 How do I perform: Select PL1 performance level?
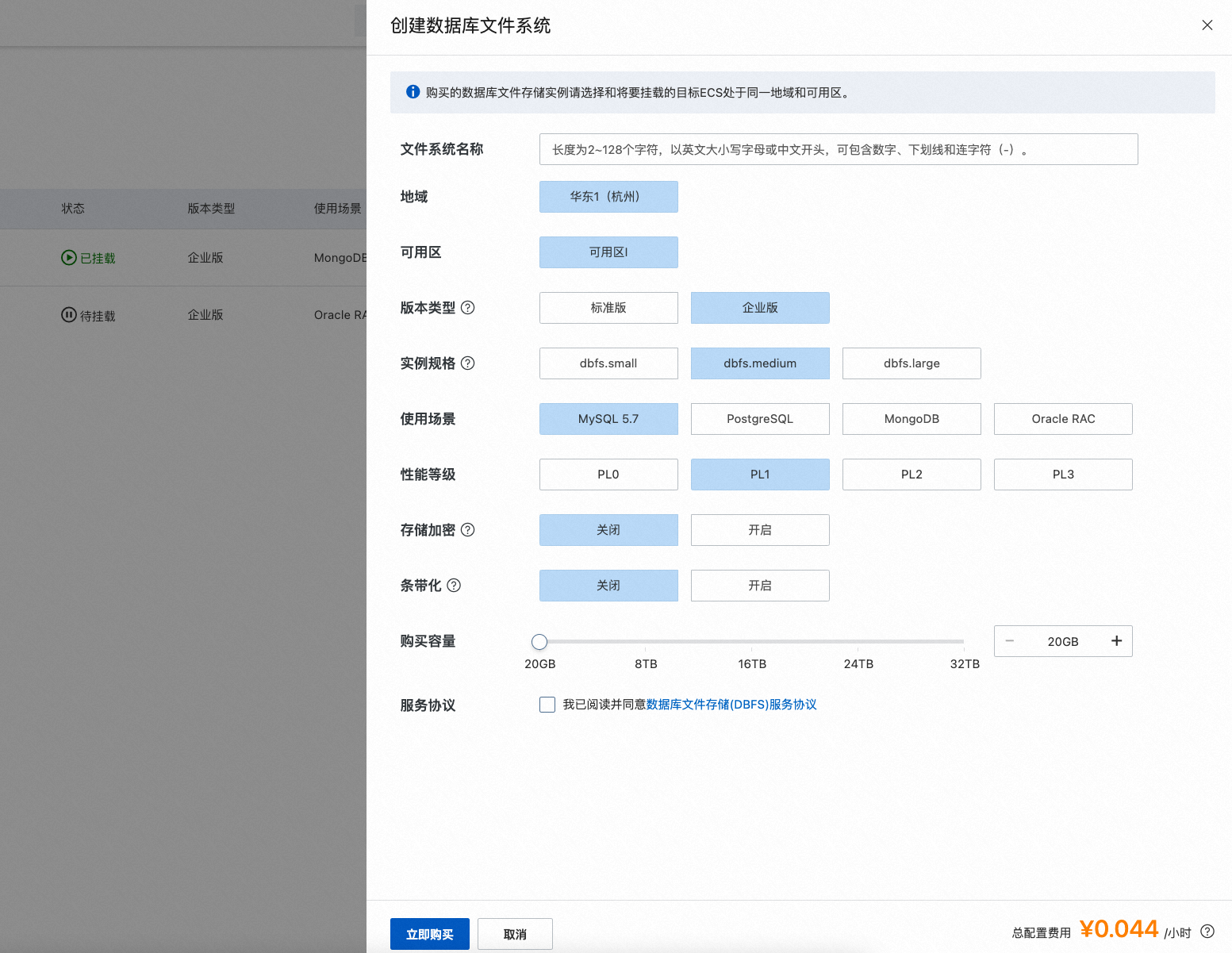(760, 475)
